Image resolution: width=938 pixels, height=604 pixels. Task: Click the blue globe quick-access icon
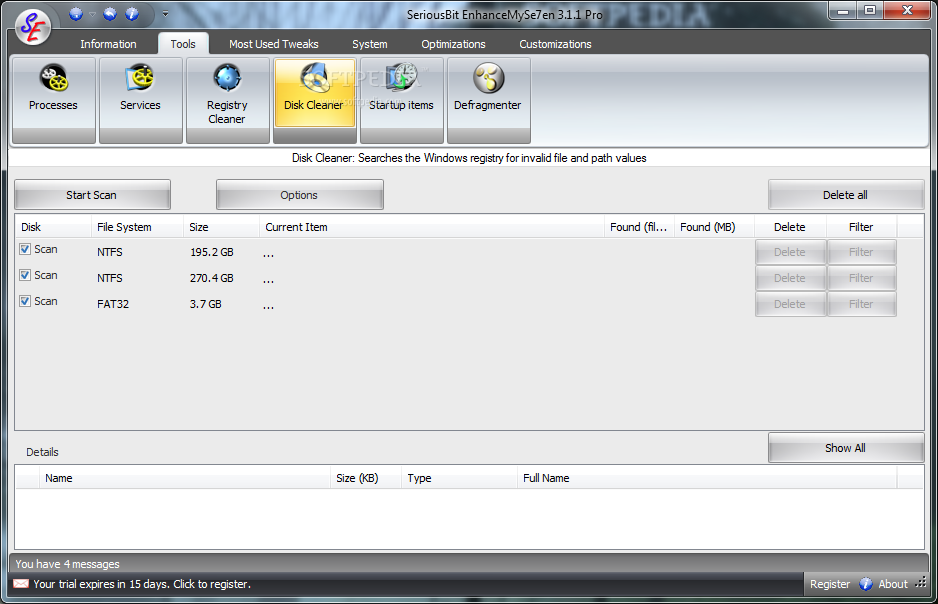(x=76, y=14)
